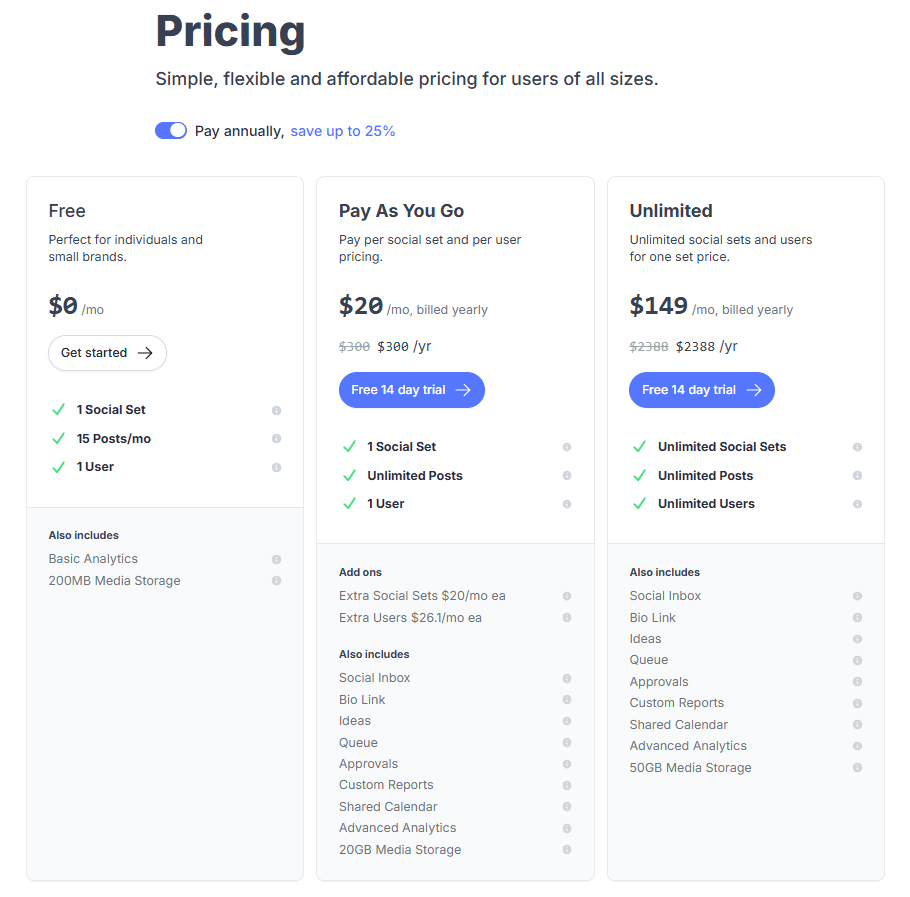Show info for Social Inbox under Pay As You Go

567,678
